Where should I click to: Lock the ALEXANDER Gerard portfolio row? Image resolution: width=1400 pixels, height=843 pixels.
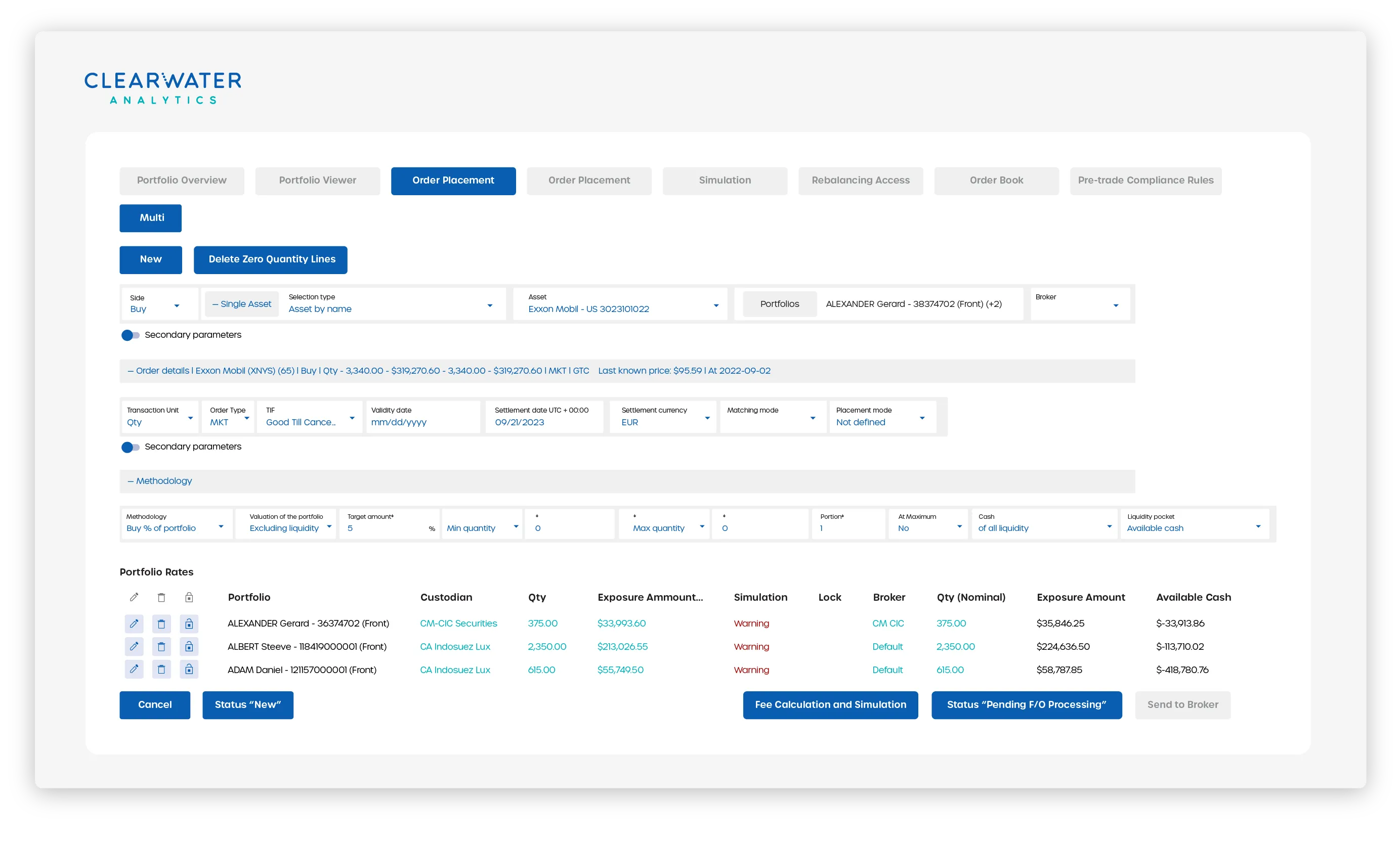pos(189,624)
